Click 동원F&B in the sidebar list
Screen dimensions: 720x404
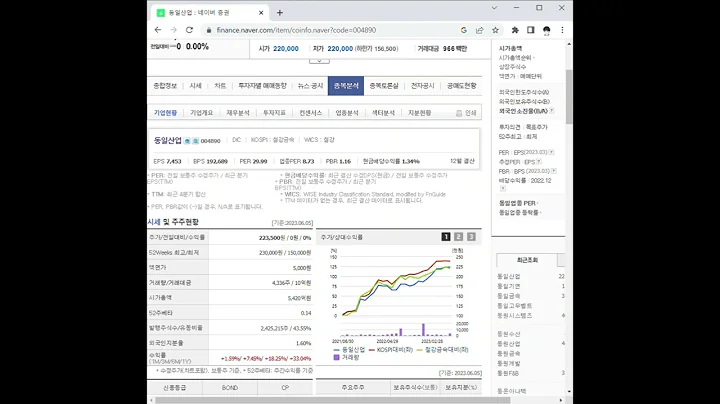[508, 373]
